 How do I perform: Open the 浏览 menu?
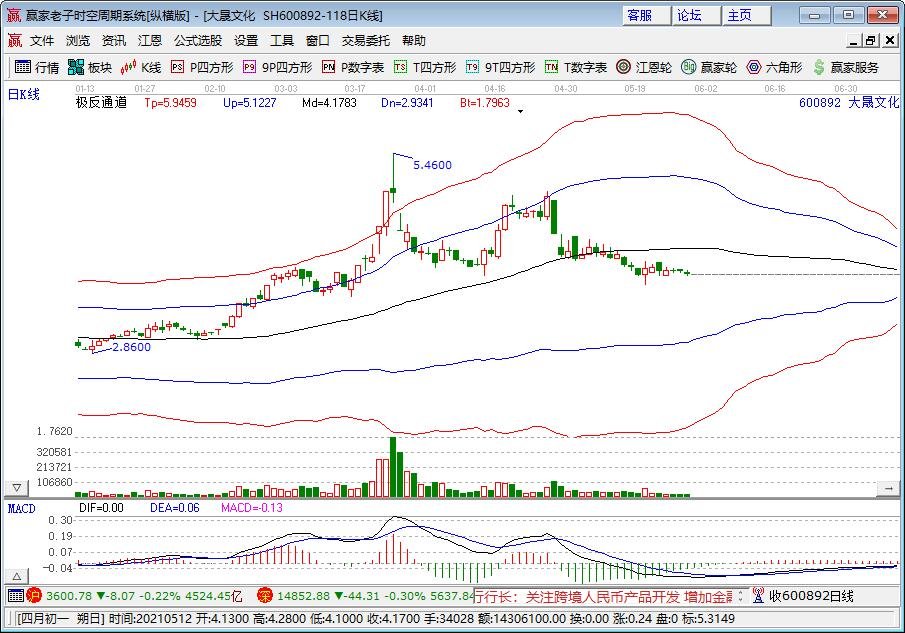pos(78,40)
